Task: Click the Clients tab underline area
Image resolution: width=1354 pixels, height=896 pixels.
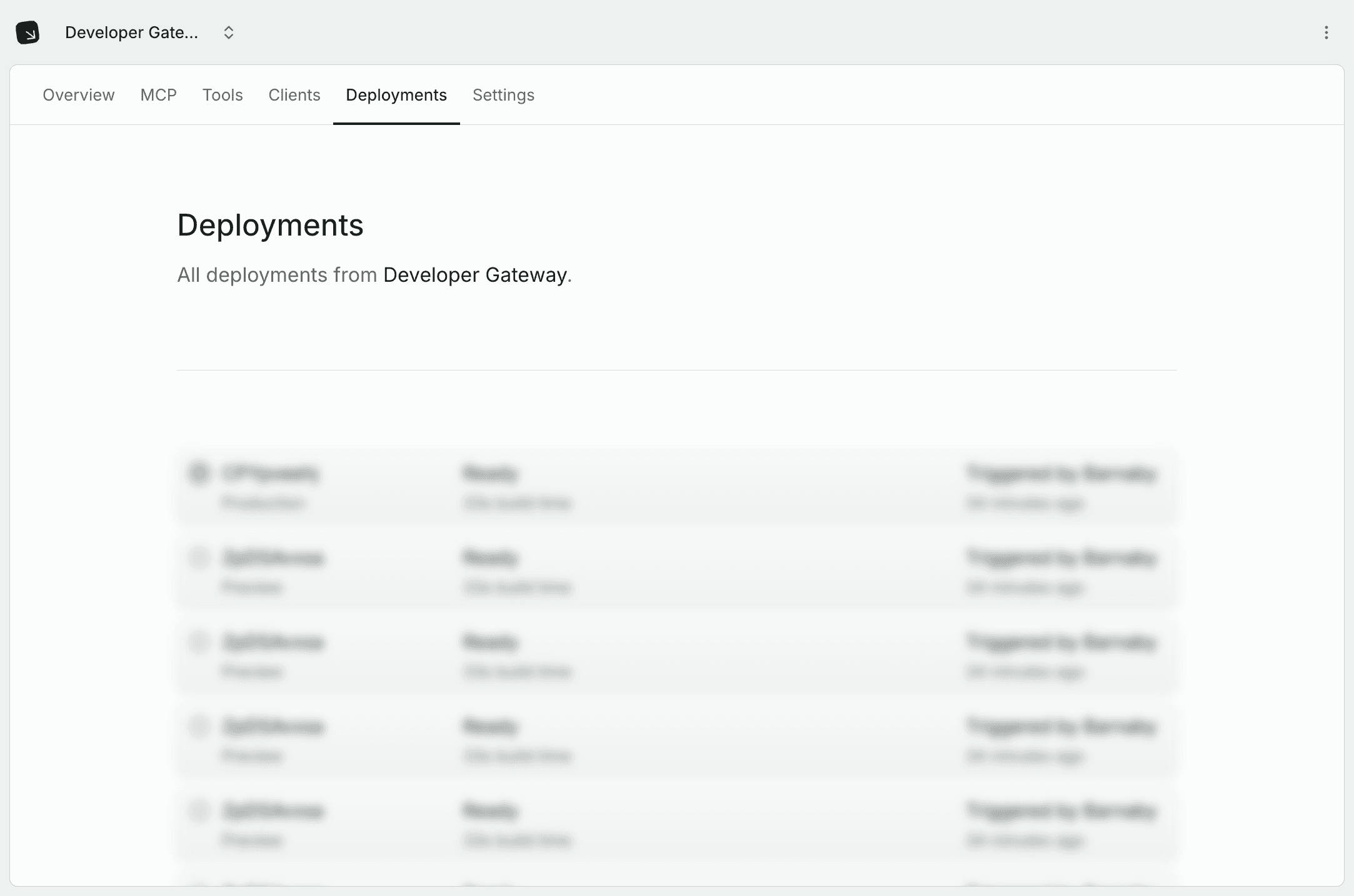Action: pos(294,95)
